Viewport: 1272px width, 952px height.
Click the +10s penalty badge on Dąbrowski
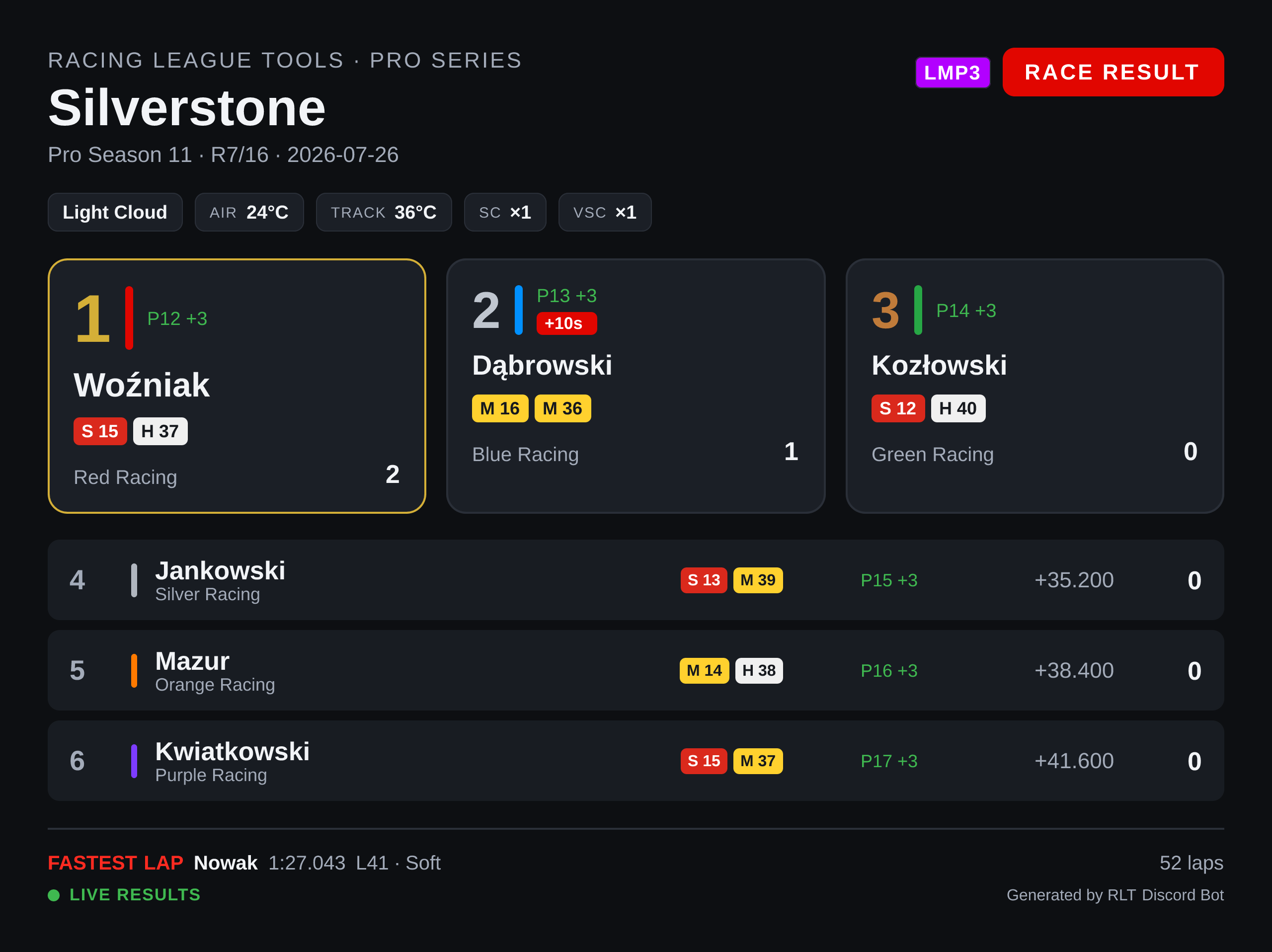pyautogui.click(x=566, y=323)
